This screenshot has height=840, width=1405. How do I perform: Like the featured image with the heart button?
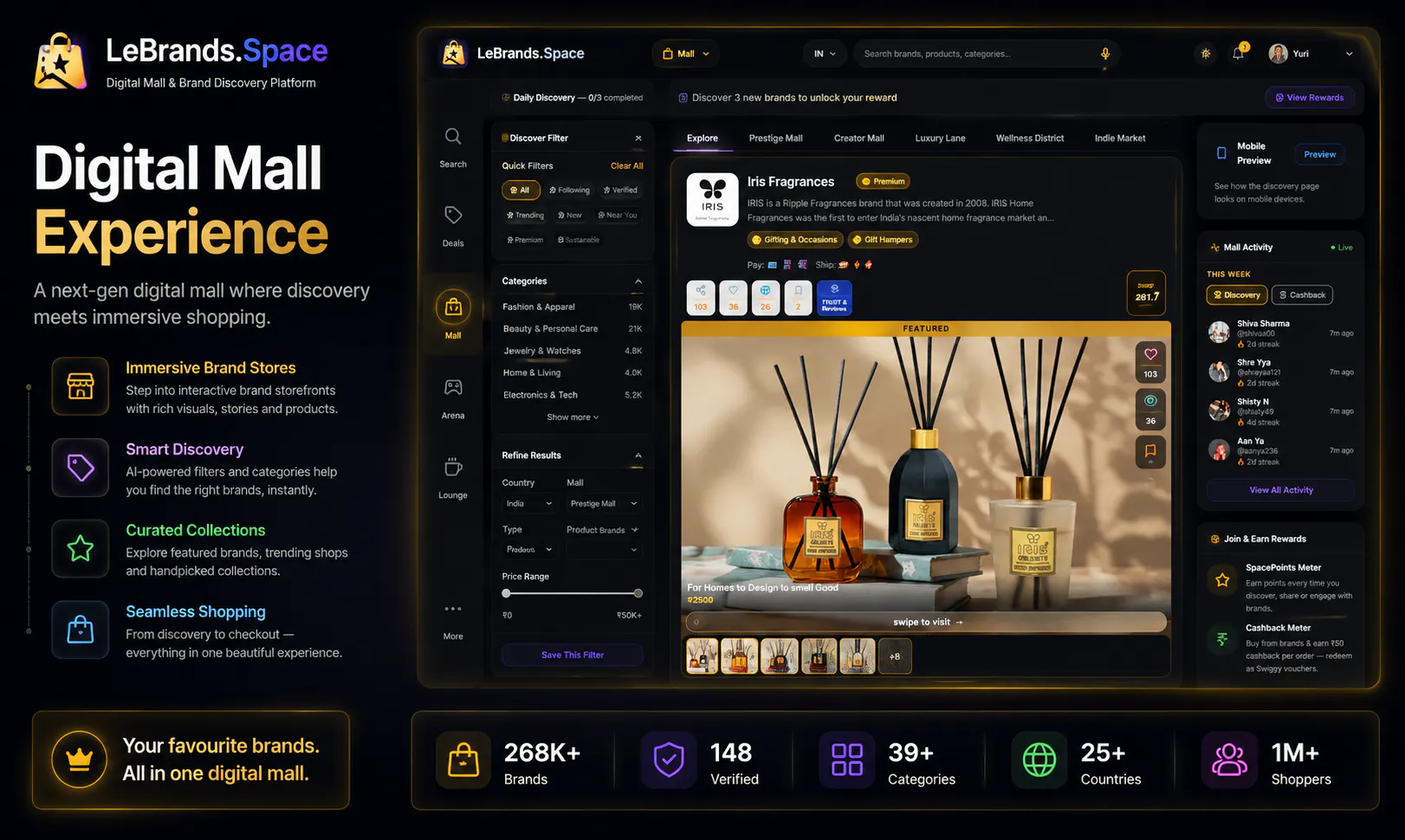pyautogui.click(x=1150, y=362)
